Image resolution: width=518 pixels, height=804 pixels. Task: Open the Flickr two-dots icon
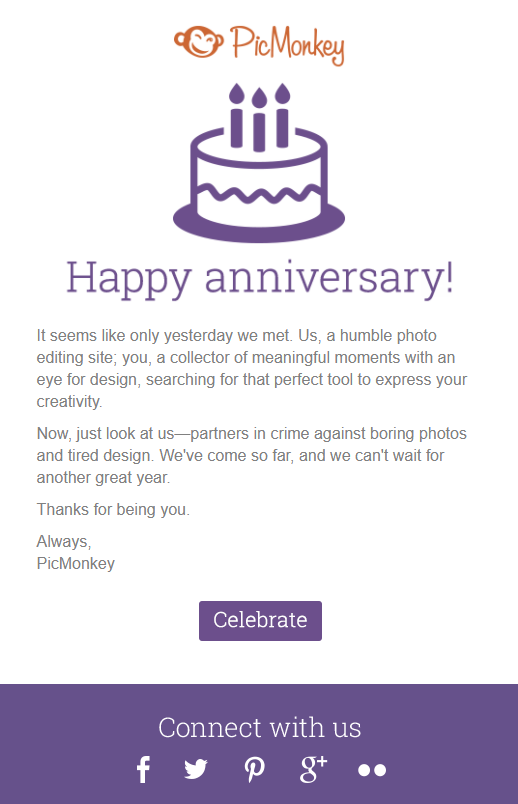pos(372,770)
